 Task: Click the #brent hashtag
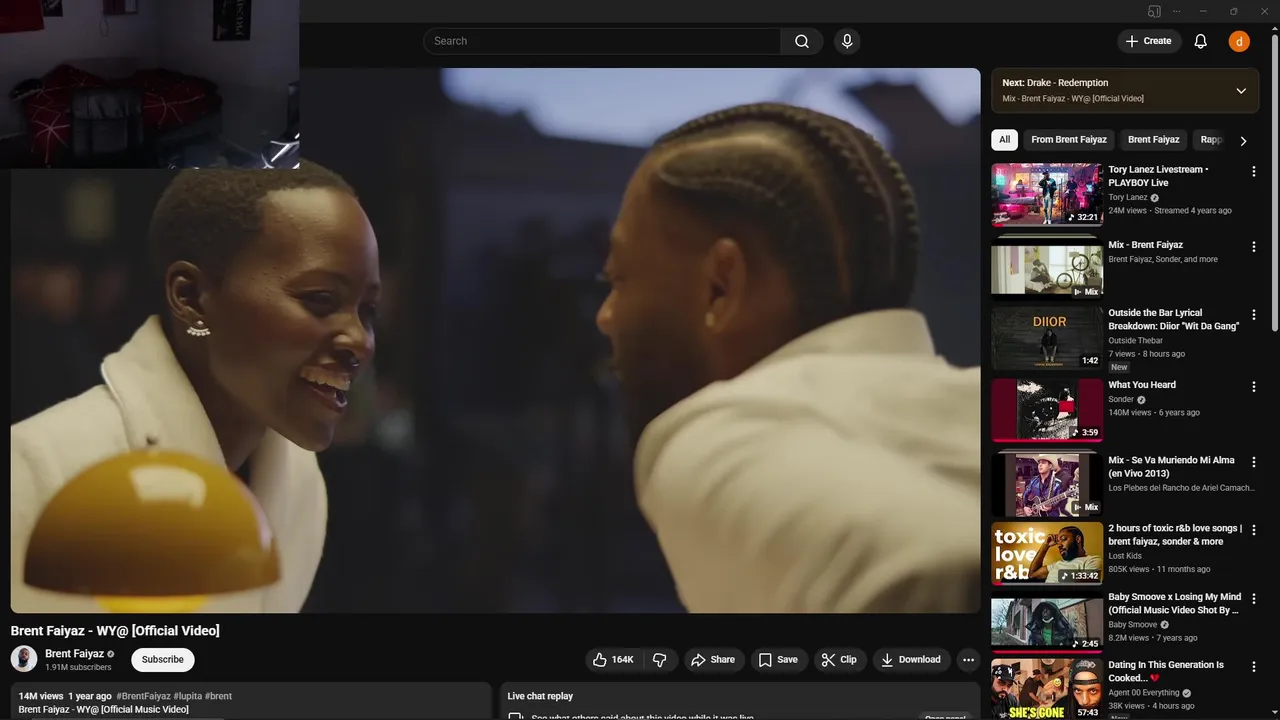(218, 696)
